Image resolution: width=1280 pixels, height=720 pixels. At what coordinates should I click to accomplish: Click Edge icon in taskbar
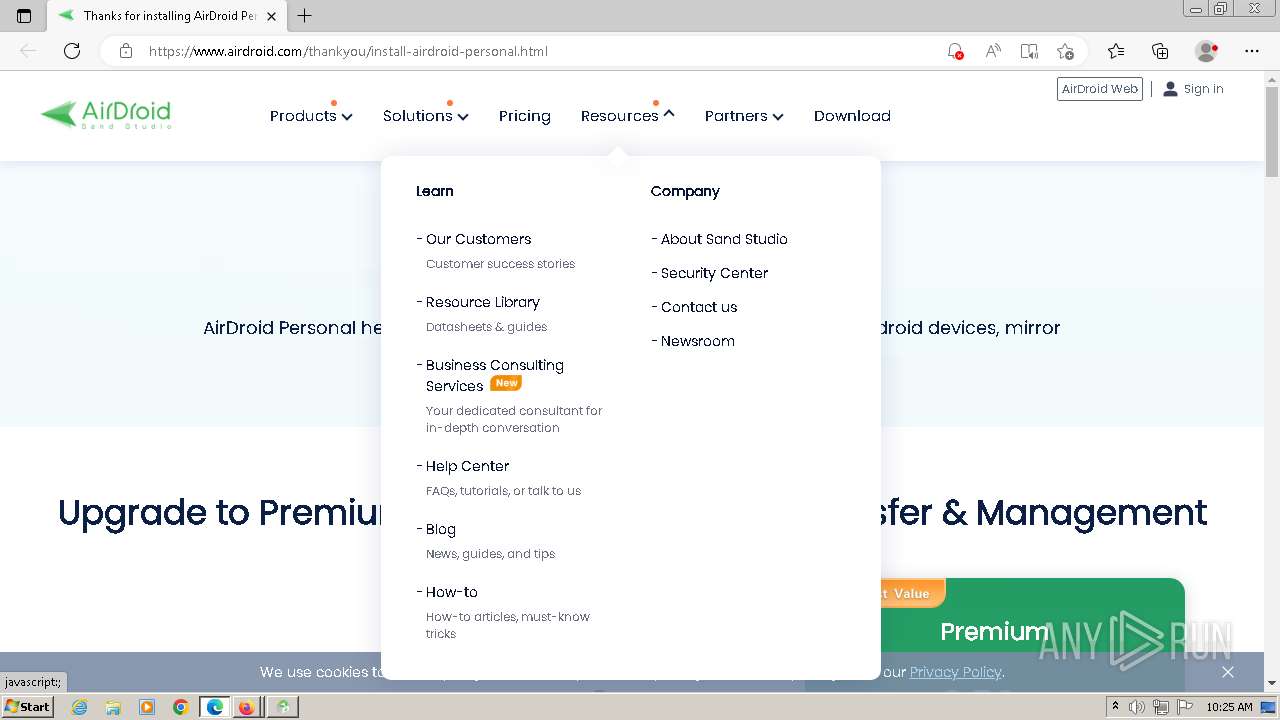[x=215, y=707]
